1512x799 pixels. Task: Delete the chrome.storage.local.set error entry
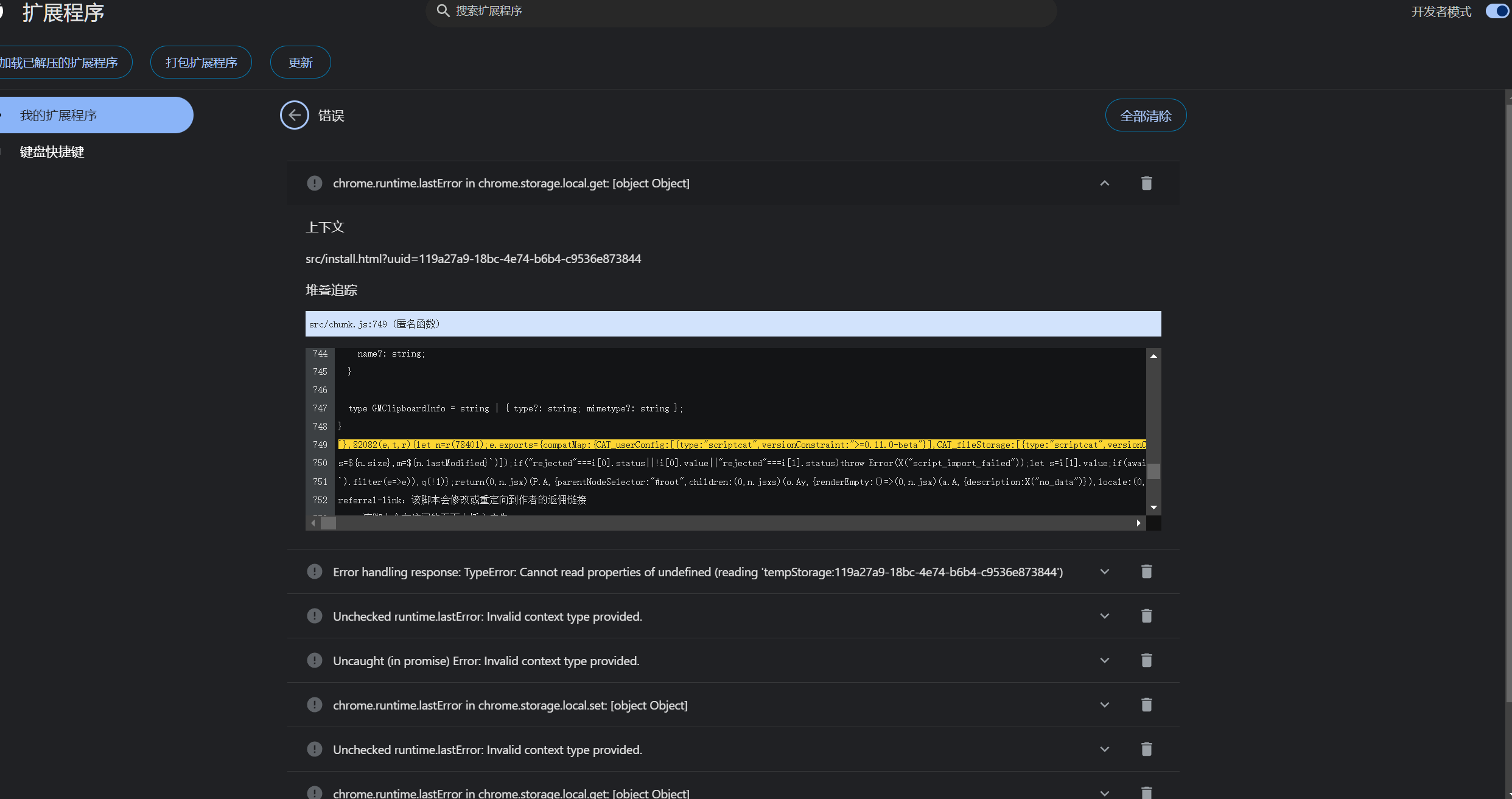(1146, 705)
